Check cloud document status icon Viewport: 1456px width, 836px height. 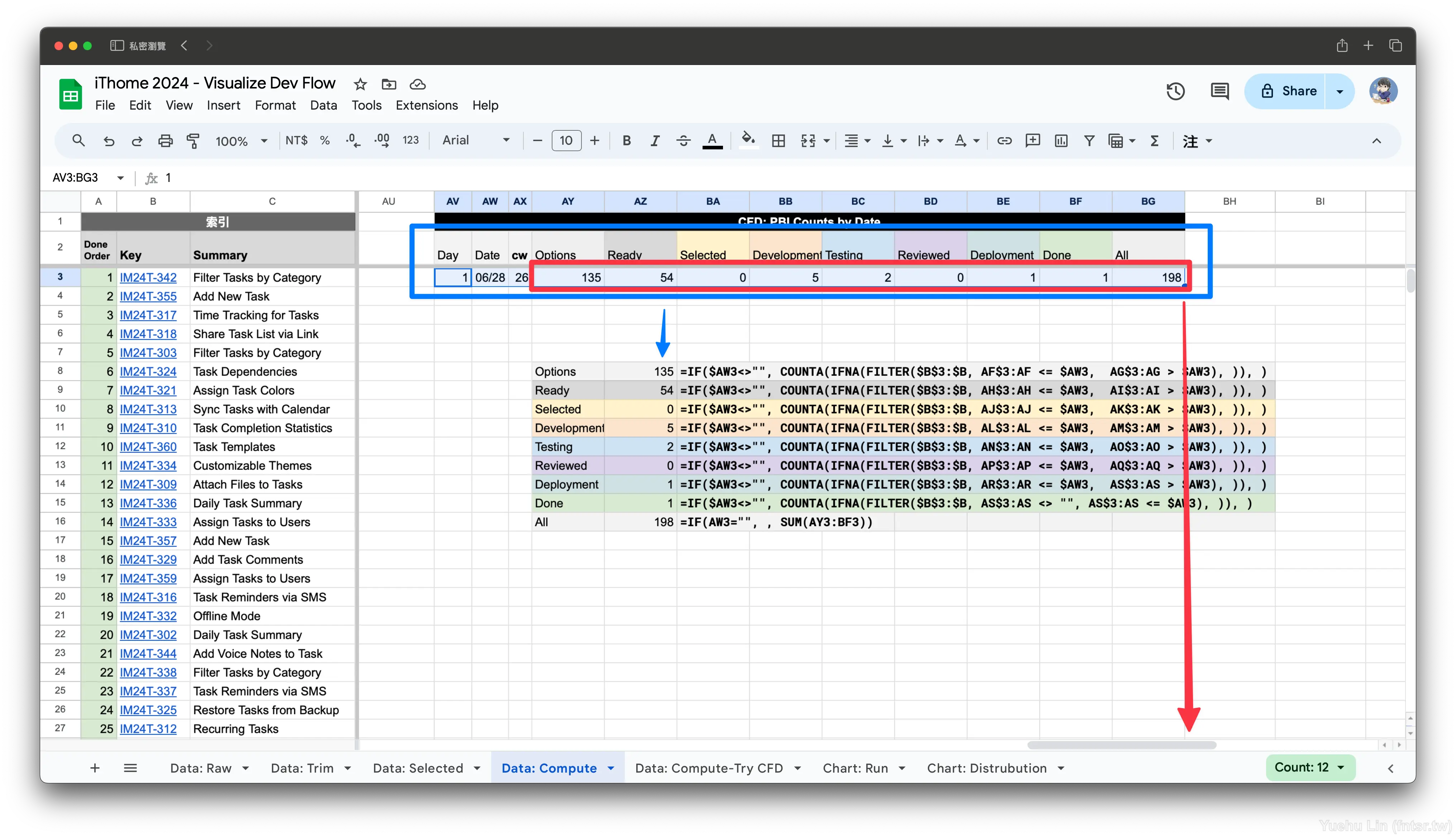click(x=417, y=85)
